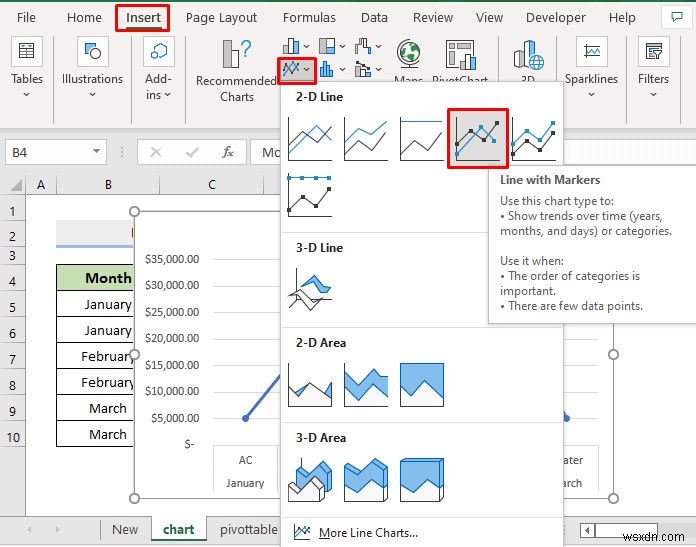Image resolution: width=696 pixels, height=547 pixels.
Task: Click the View tab
Action: 489,17
